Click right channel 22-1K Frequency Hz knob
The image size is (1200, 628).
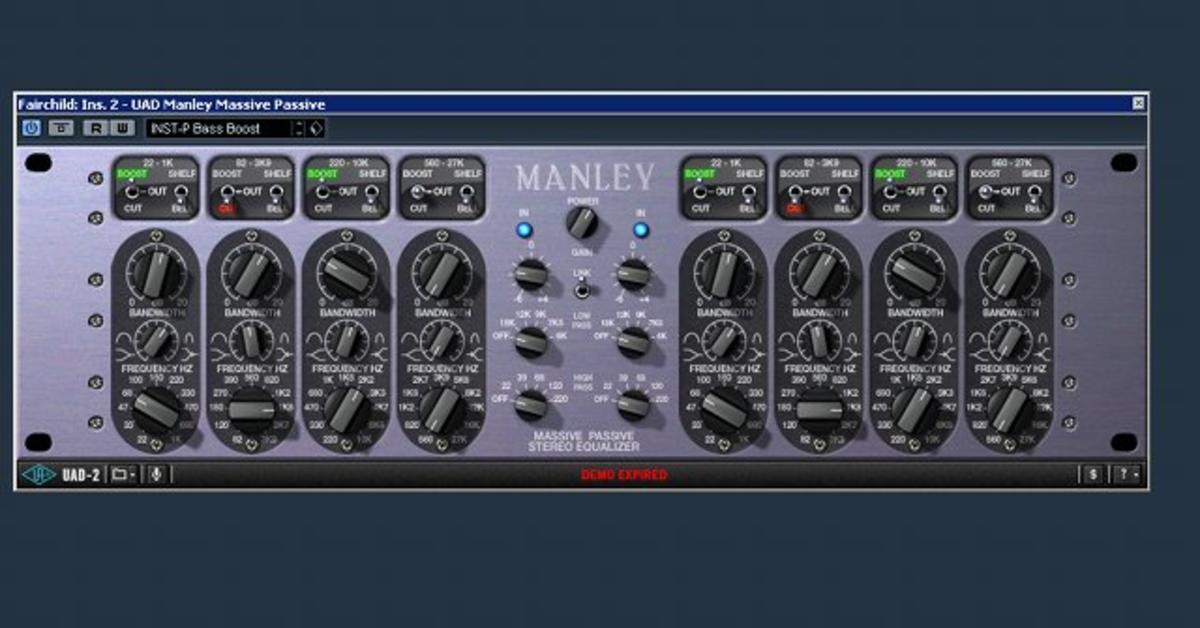point(725,410)
